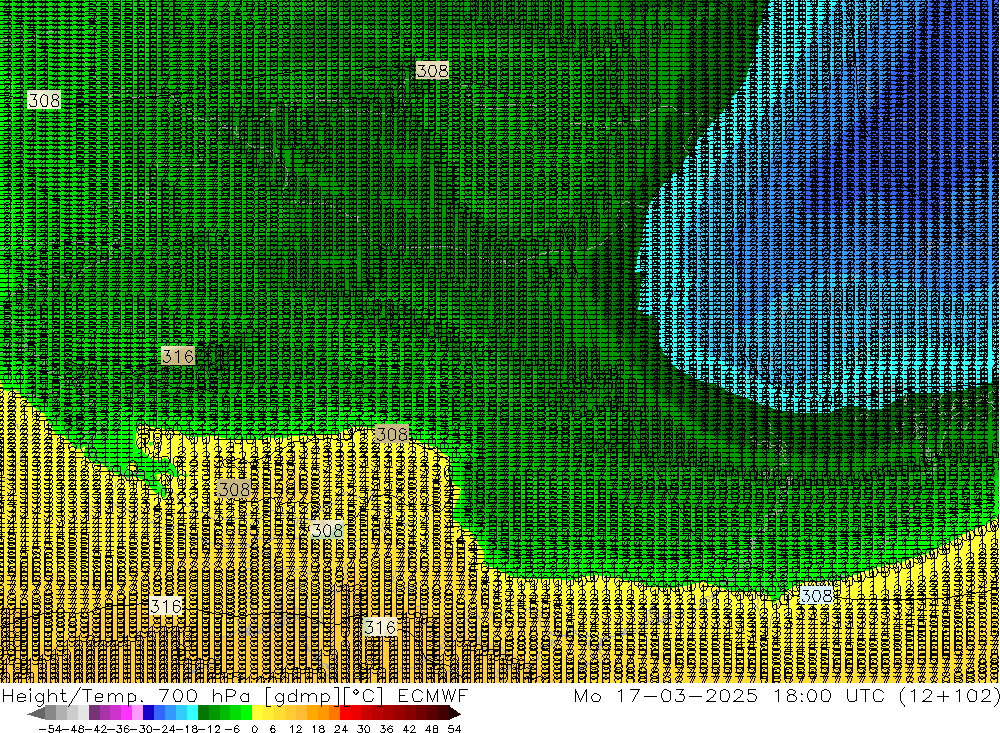Click the '-12' legend tick label
Viewport: 1000px width, 733px height.
(209, 729)
